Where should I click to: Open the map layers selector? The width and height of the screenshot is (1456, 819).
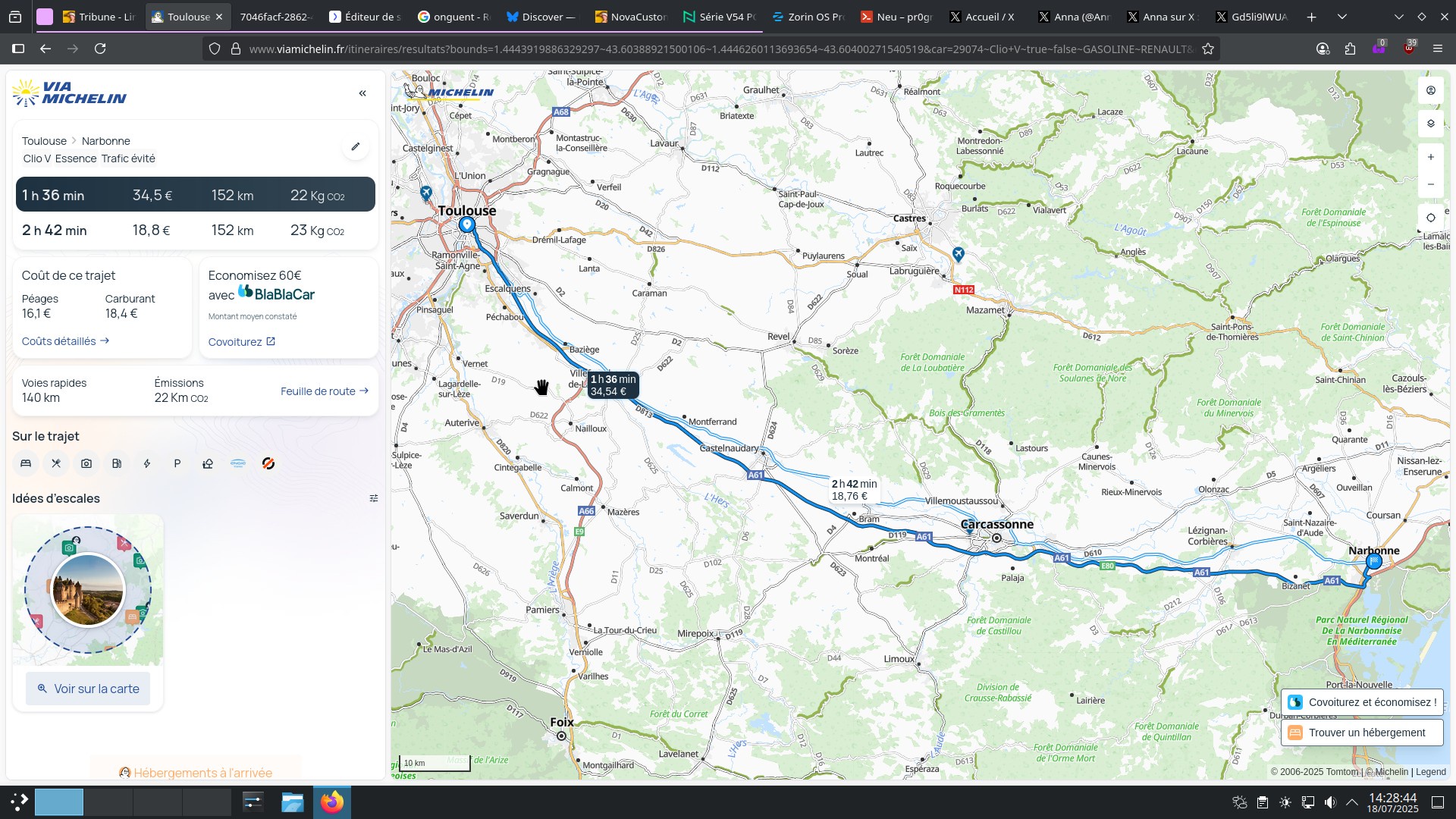pyautogui.click(x=1431, y=124)
